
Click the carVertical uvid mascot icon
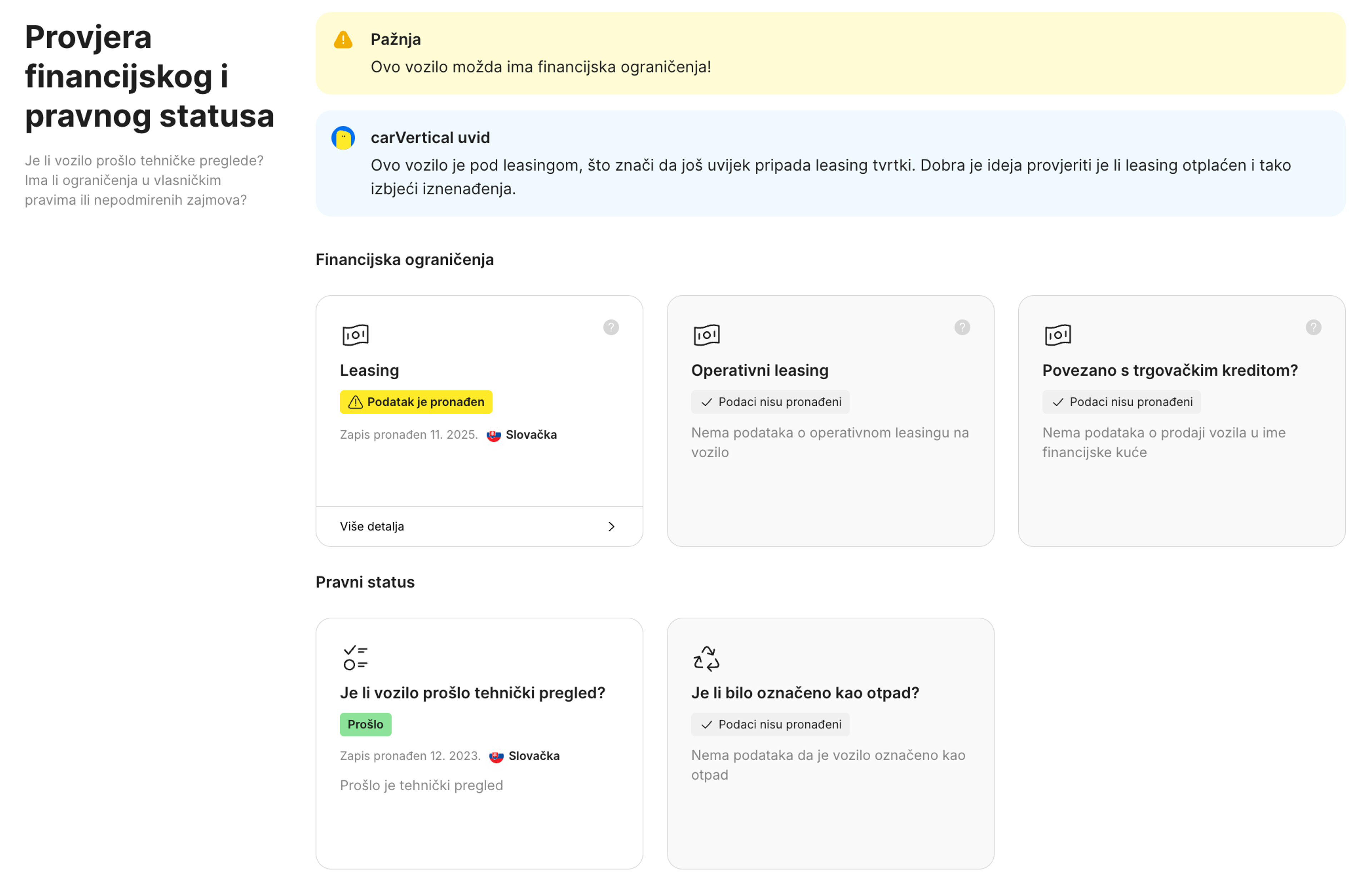[x=343, y=138]
